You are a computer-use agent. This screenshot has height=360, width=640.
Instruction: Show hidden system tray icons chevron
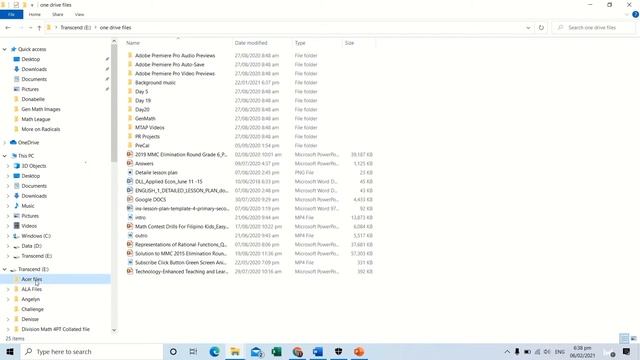[507, 352]
